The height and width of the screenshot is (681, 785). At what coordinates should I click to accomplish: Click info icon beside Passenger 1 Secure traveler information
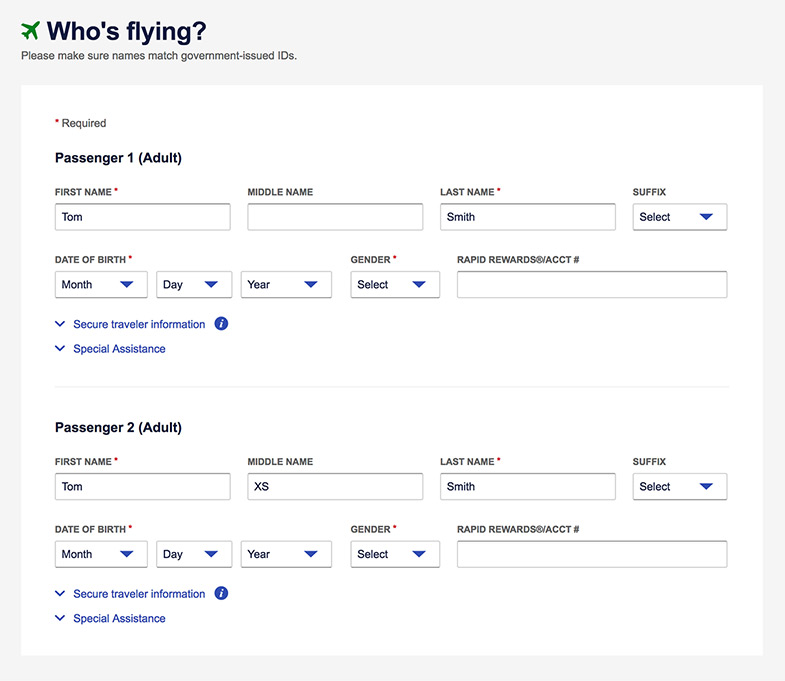tap(222, 324)
